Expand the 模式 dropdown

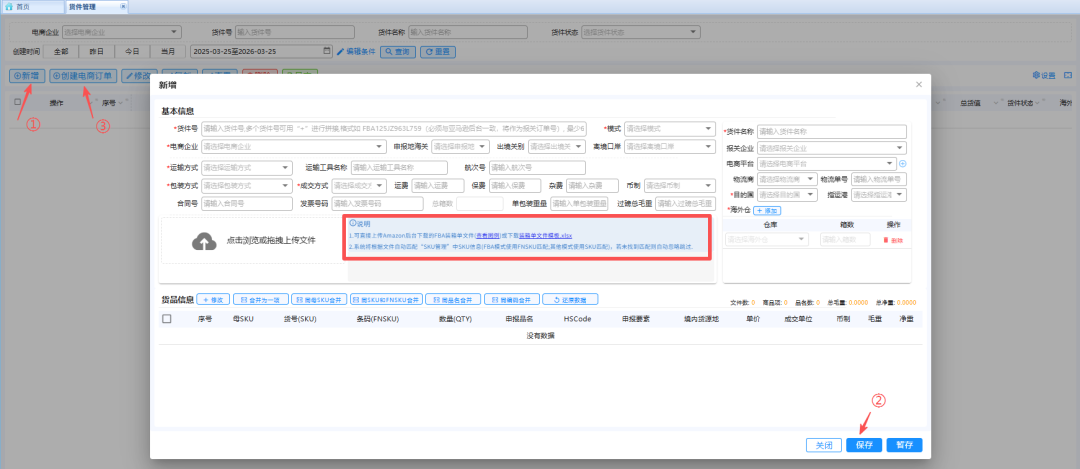[670, 128]
